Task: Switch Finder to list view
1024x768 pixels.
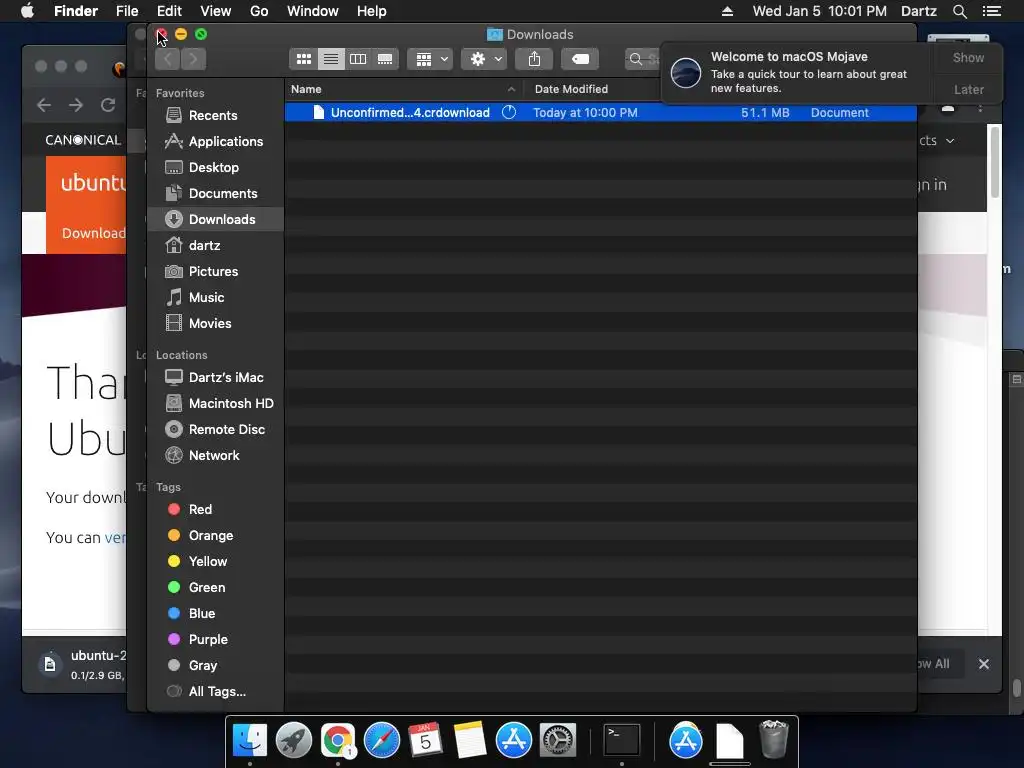Action: point(331,59)
